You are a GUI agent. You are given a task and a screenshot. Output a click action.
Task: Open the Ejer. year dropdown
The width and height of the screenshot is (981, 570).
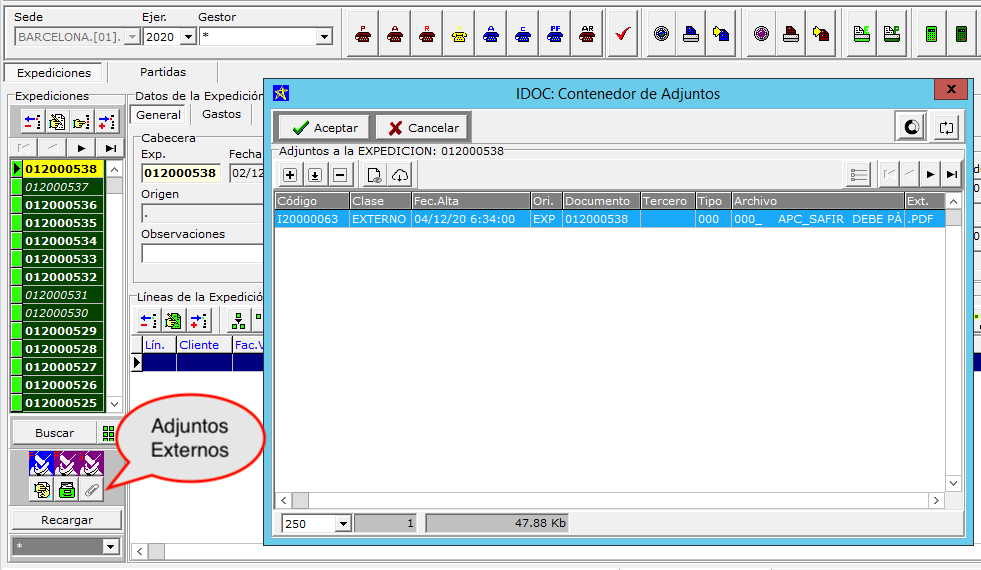pos(187,37)
